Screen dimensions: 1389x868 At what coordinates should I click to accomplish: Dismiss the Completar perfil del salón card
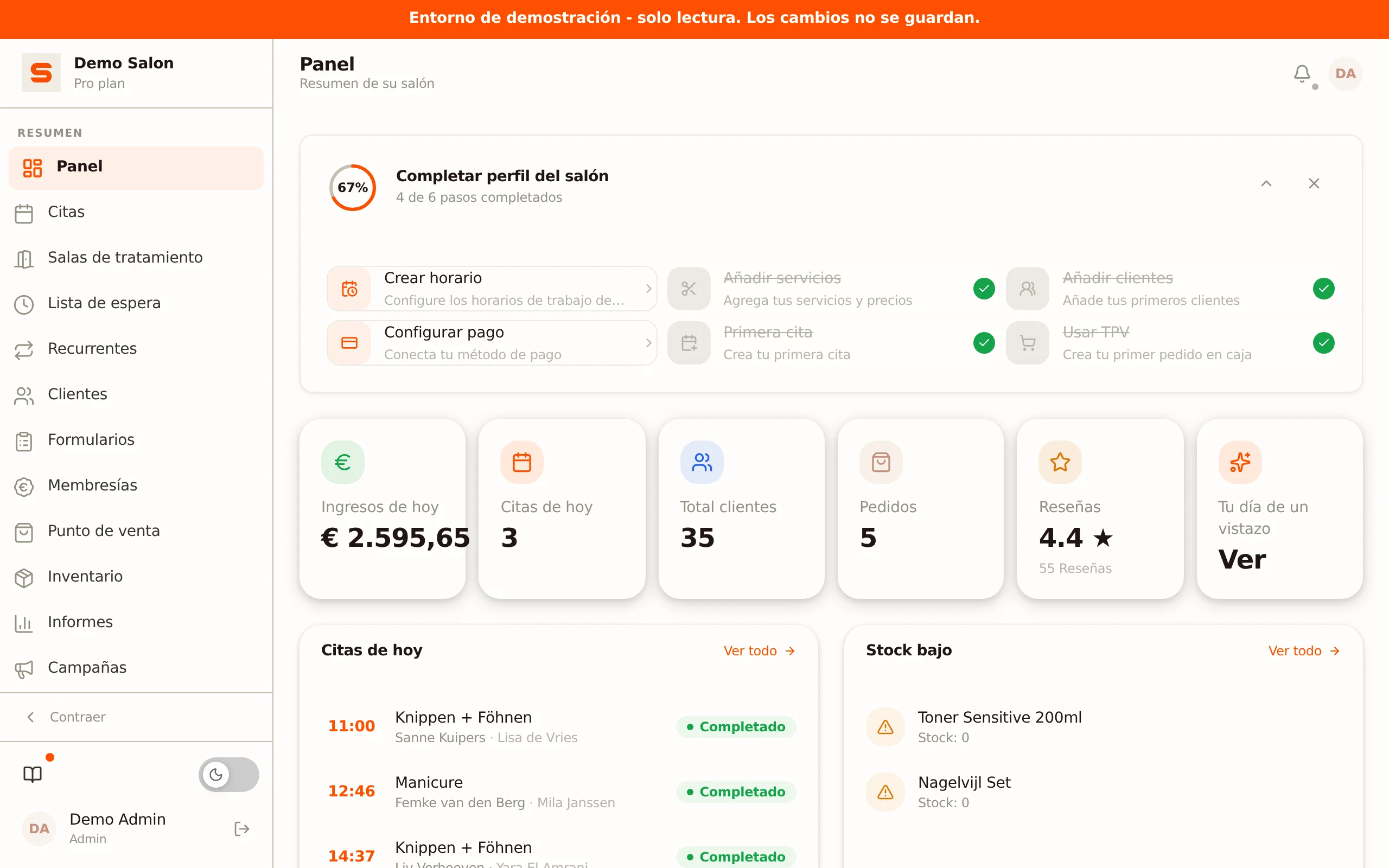1314,183
